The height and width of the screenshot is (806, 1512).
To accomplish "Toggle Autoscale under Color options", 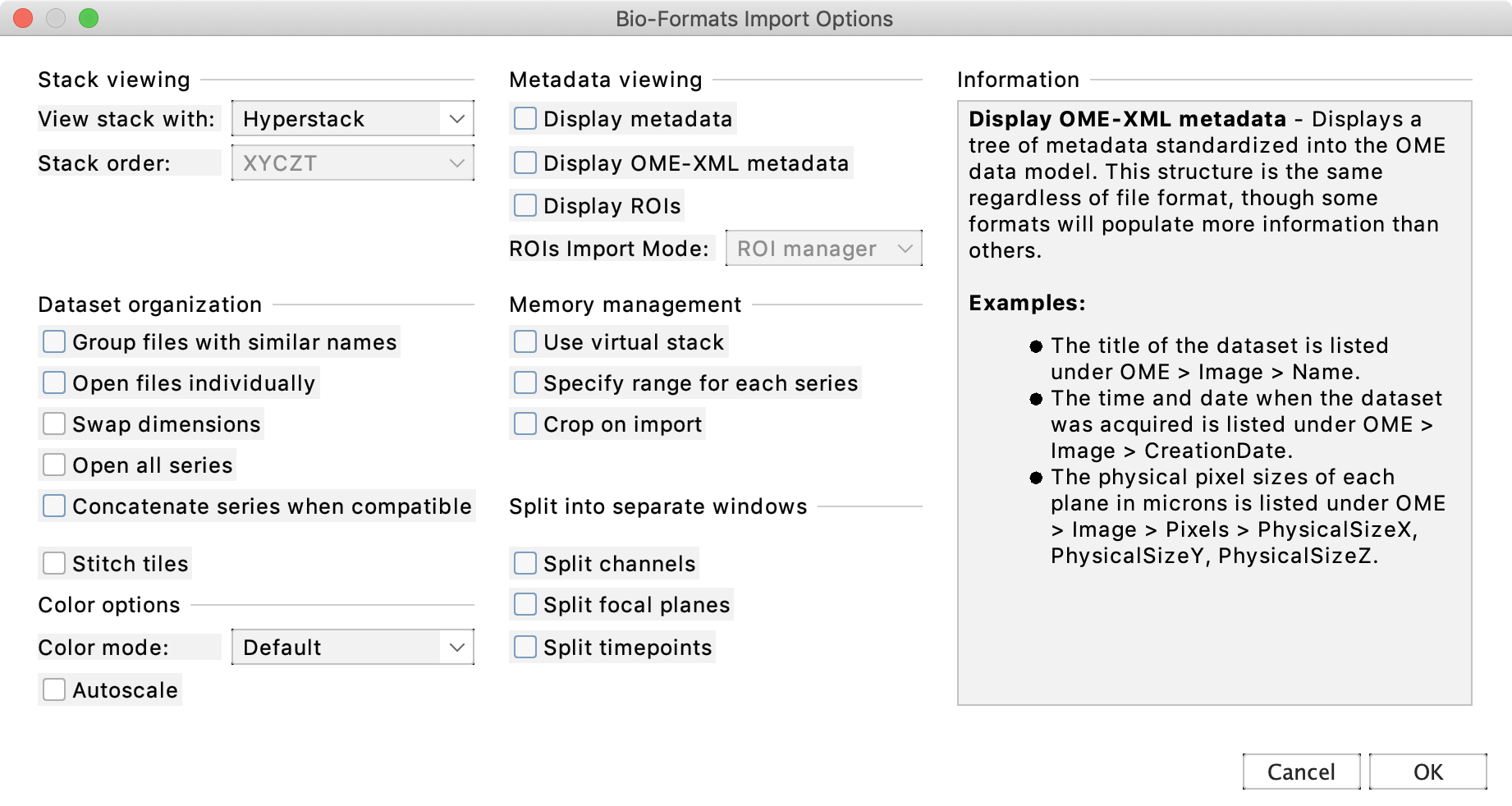I will tap(53, 689).
